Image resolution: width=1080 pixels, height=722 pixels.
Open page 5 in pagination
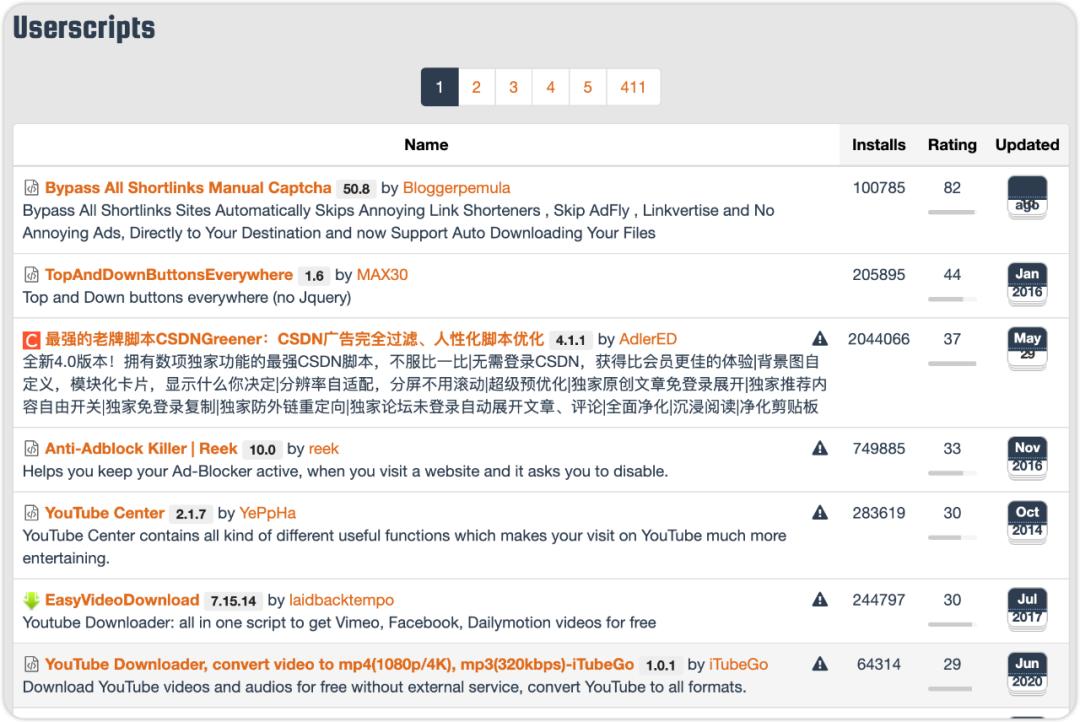(x=587, y=87)
